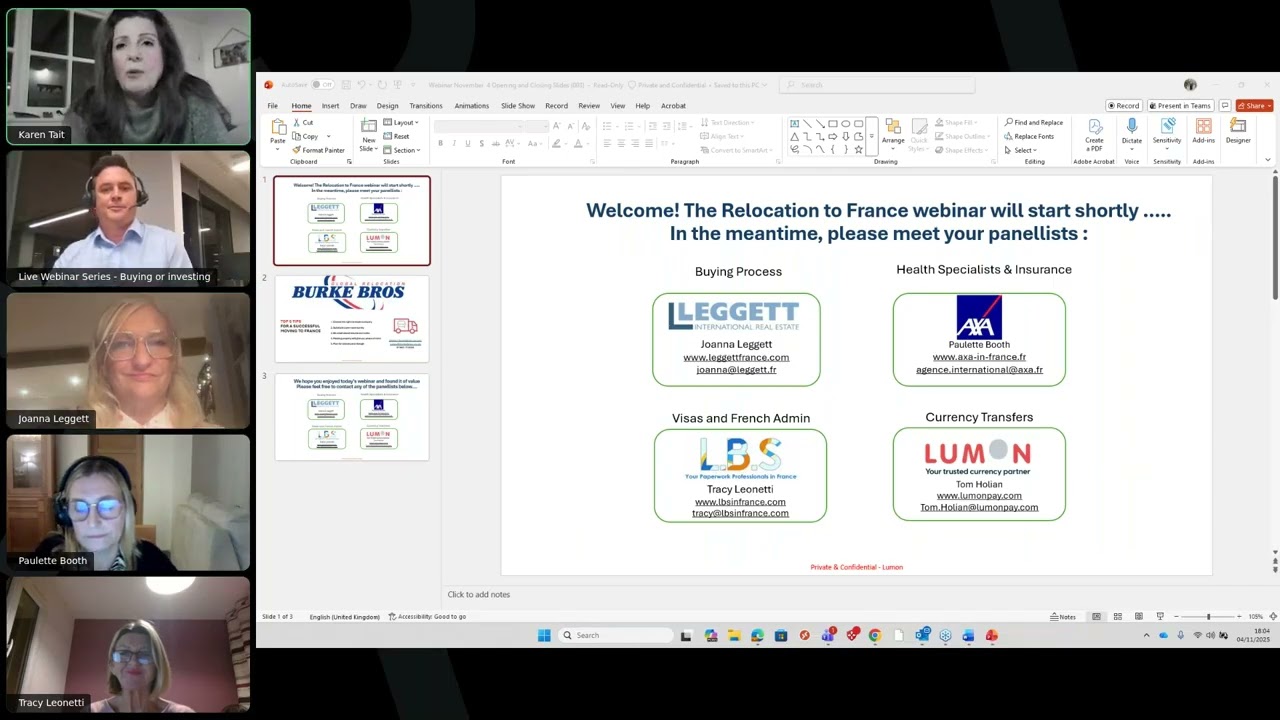Viewport: 1280px width, 720px height.
Task: Expand the Layout dropdown
Action: pos(401,122)
